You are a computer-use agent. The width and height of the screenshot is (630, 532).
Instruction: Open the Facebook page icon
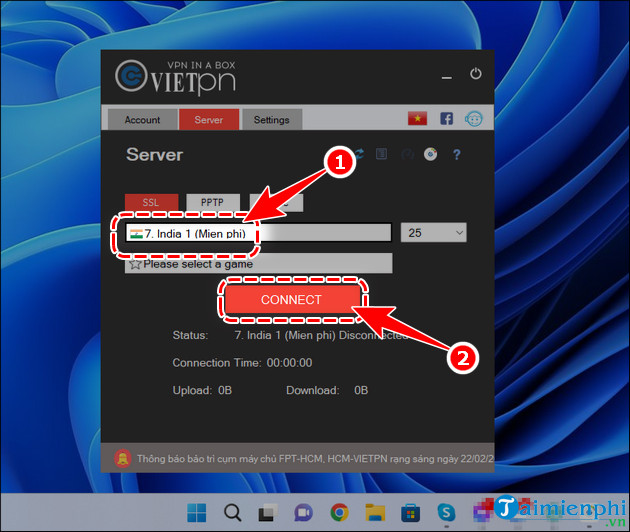[x=446, y=119]
